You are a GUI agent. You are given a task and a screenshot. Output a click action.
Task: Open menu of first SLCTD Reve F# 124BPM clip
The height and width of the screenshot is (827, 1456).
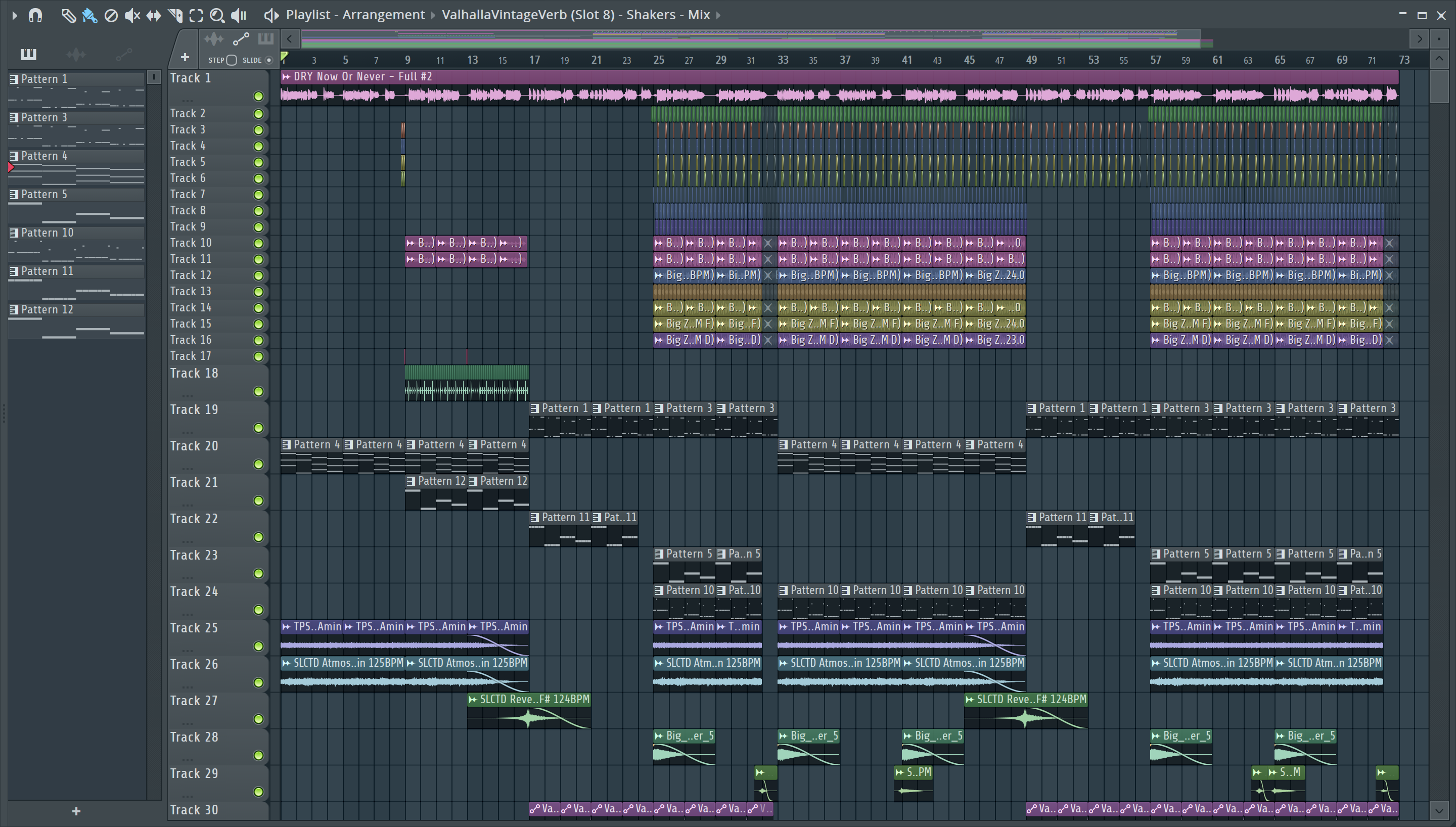coord(473,699)
